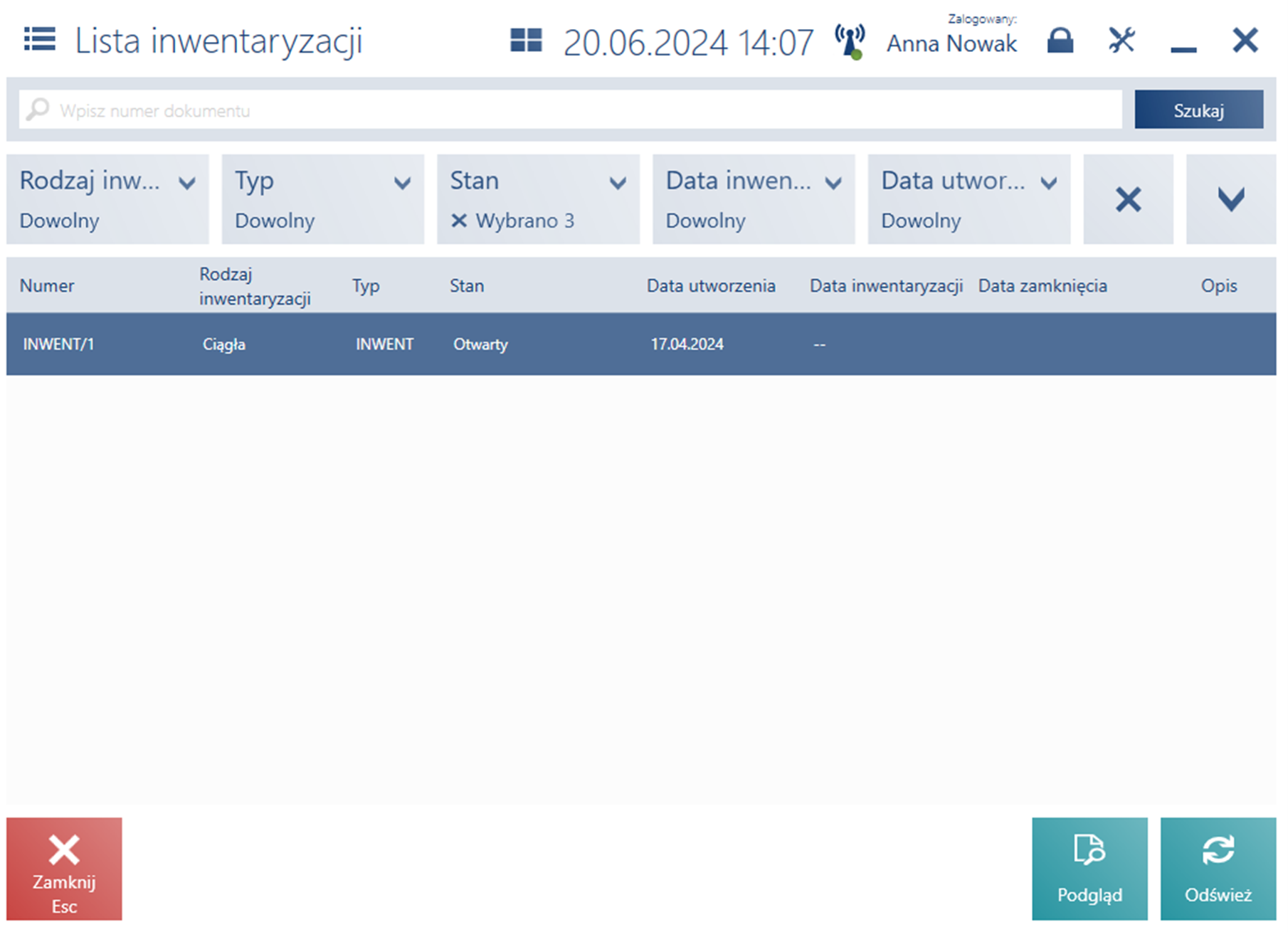Run search with Szukaj button
This screenshot has height=932, width=1288.
click(x=1199, y=110)
